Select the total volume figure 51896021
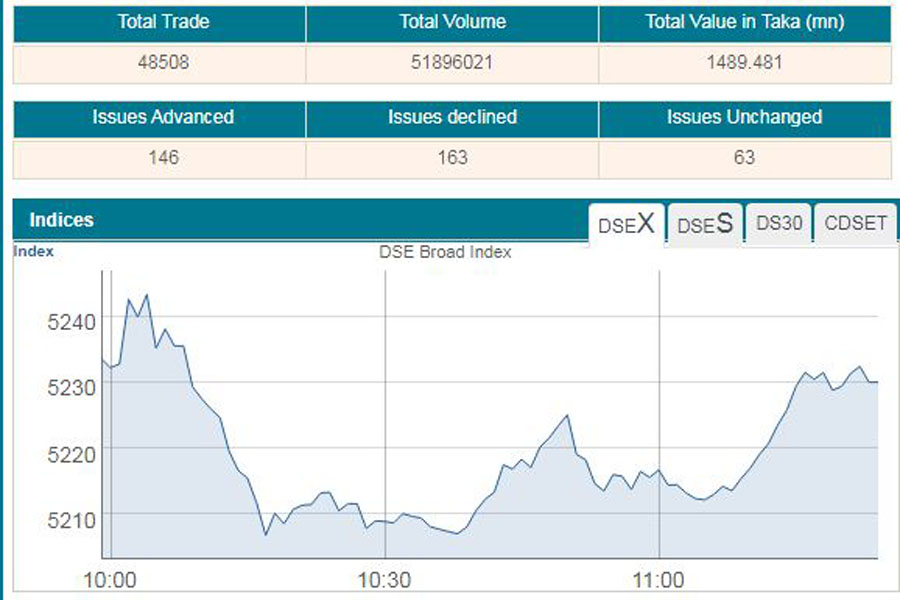 452,62
